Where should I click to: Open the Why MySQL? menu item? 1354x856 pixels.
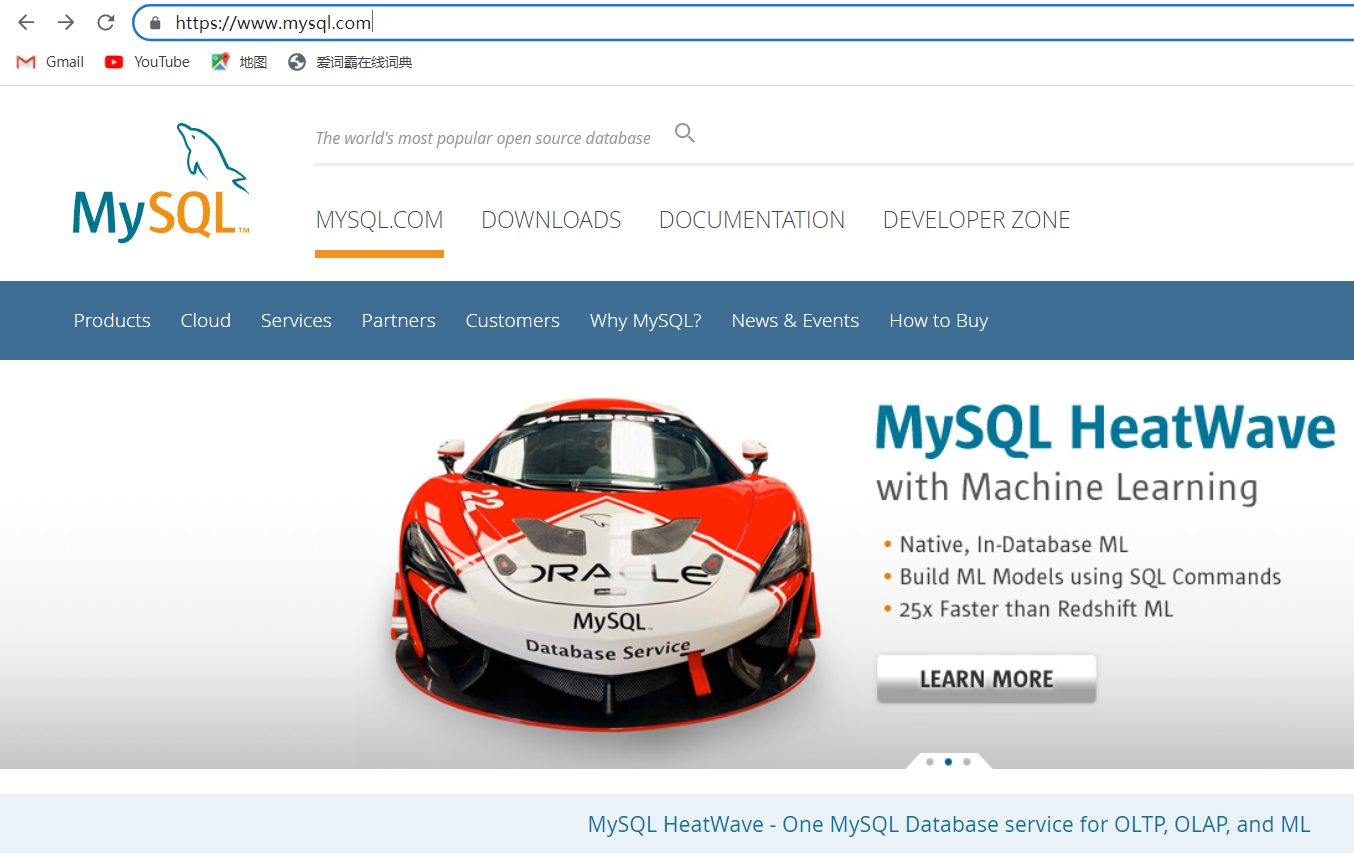point(646,321)
